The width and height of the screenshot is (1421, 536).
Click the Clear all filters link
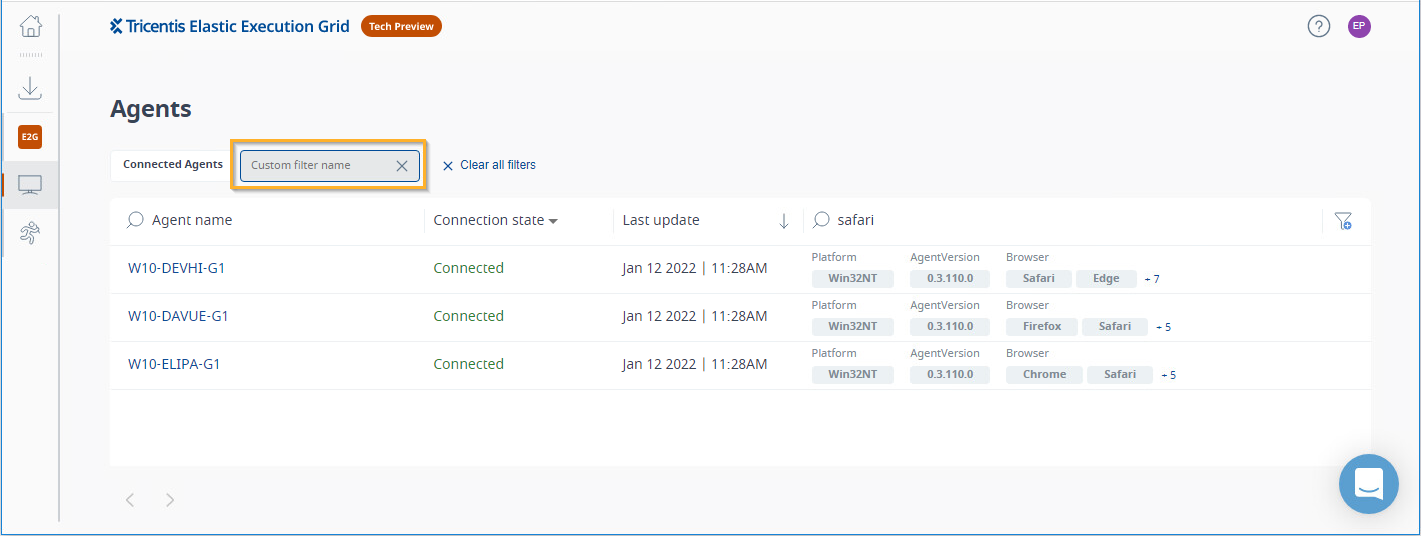tap(489, 165)
